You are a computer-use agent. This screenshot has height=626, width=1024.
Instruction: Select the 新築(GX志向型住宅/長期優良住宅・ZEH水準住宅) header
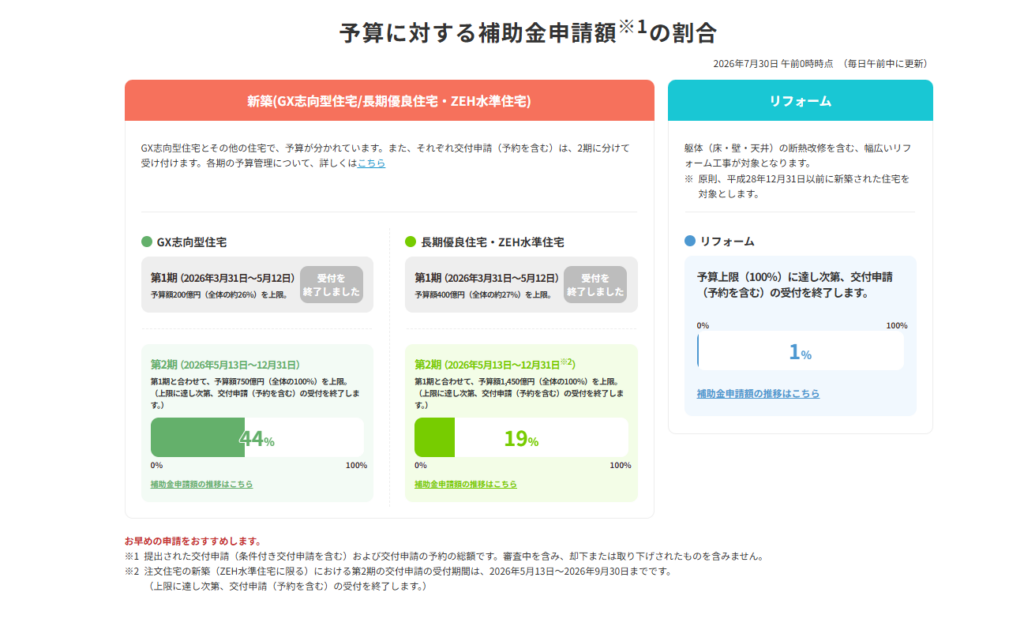pyautogui.click(x=389, y=101)
